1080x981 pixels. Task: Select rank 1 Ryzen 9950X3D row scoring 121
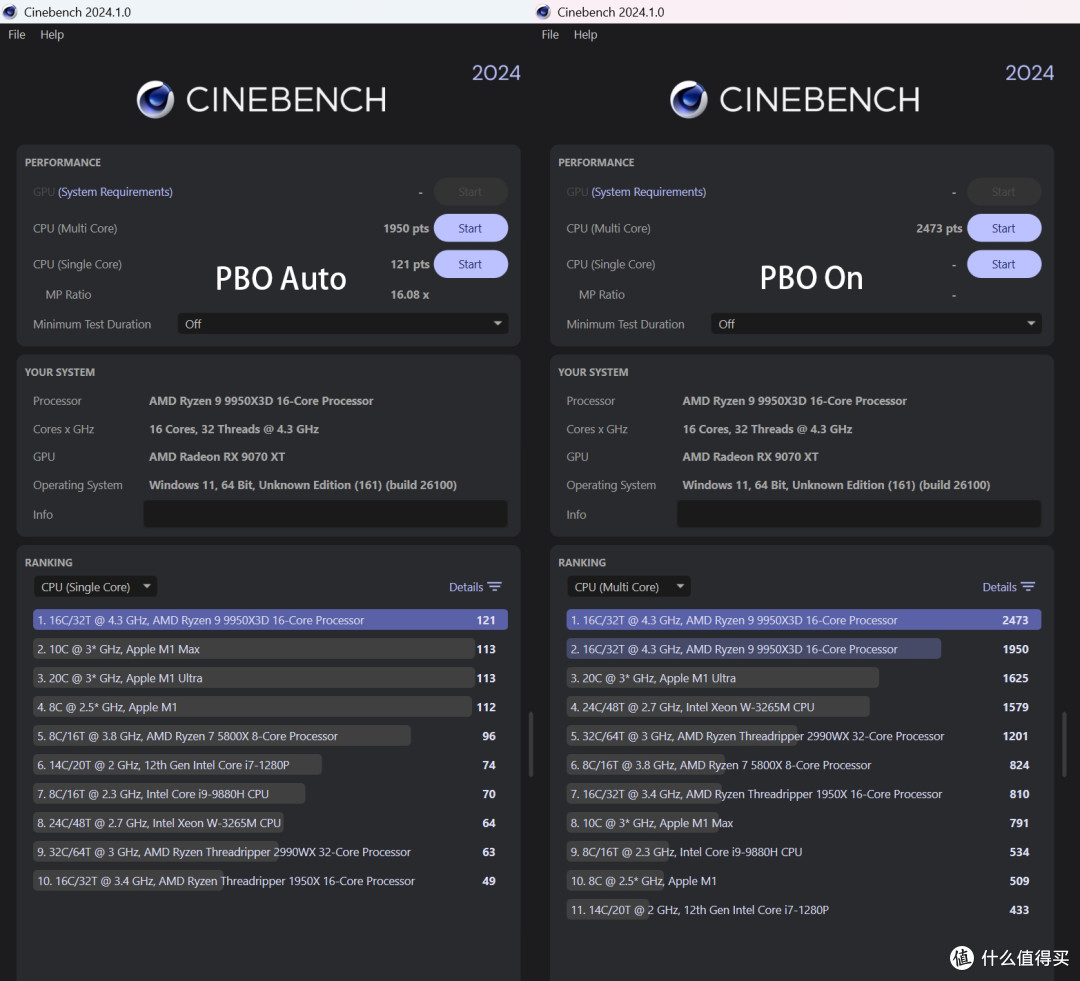[x=270, y=620]
